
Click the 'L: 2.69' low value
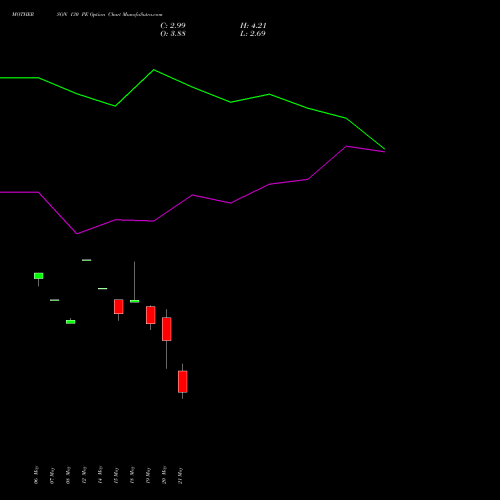coord(253,34)
